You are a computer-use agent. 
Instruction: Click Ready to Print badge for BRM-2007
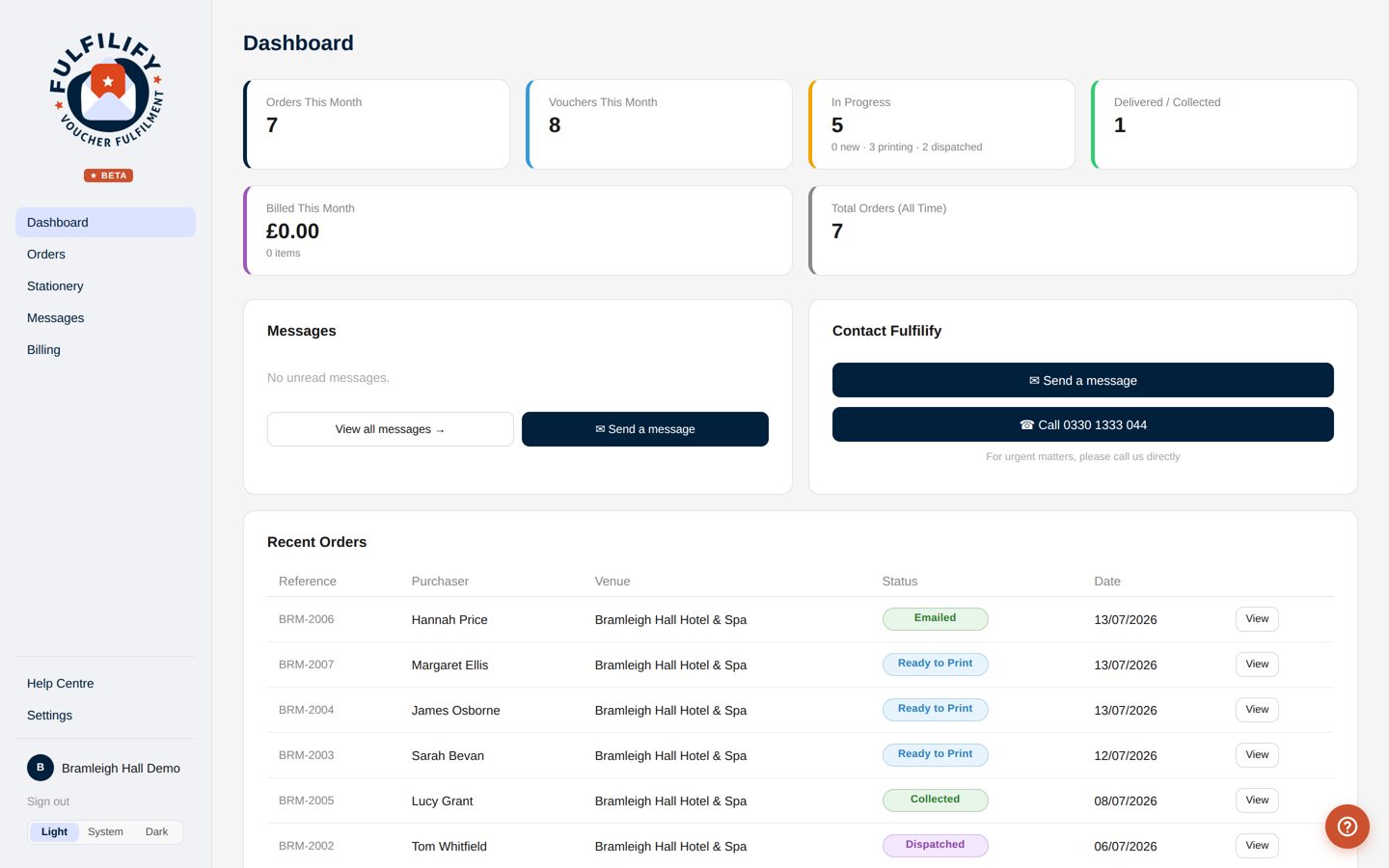[x=936, y=665]
